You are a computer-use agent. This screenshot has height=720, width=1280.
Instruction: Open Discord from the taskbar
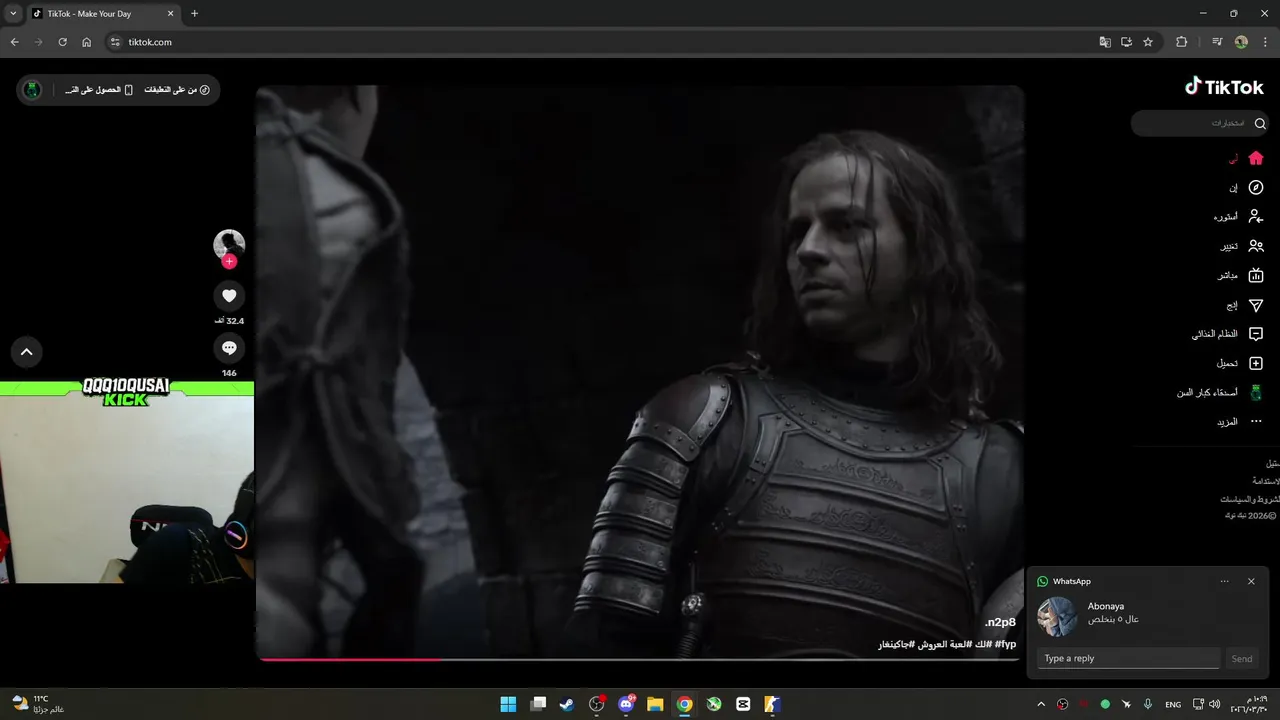click(626, 704)
